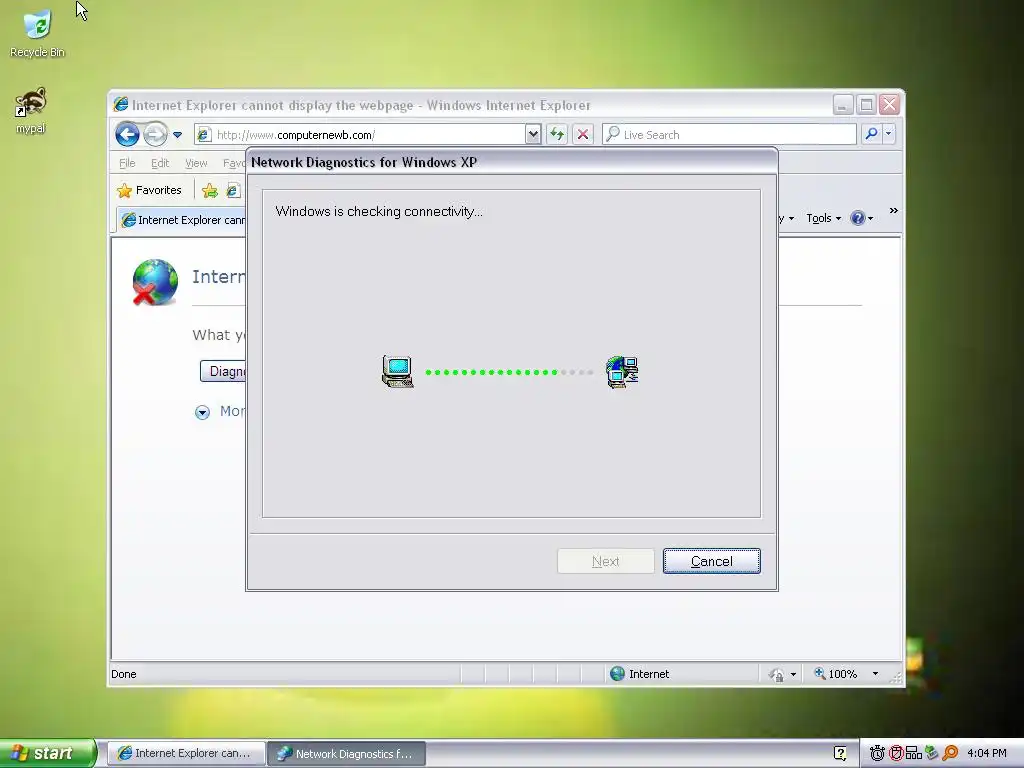Click the red X Stop loading icon
The image size is (1024, 768).
[x=583, y=135]
